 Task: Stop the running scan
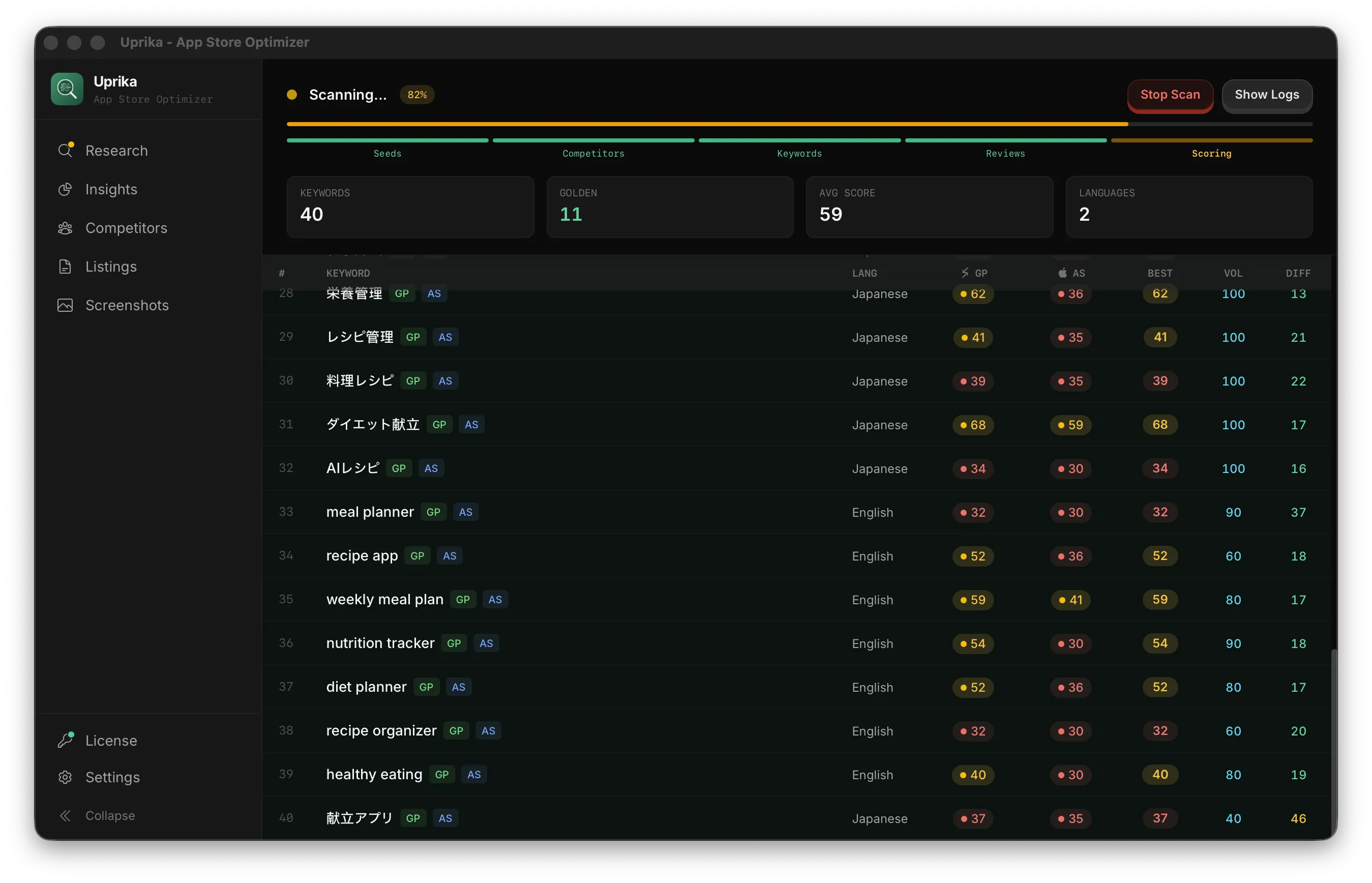[1170, 95]
